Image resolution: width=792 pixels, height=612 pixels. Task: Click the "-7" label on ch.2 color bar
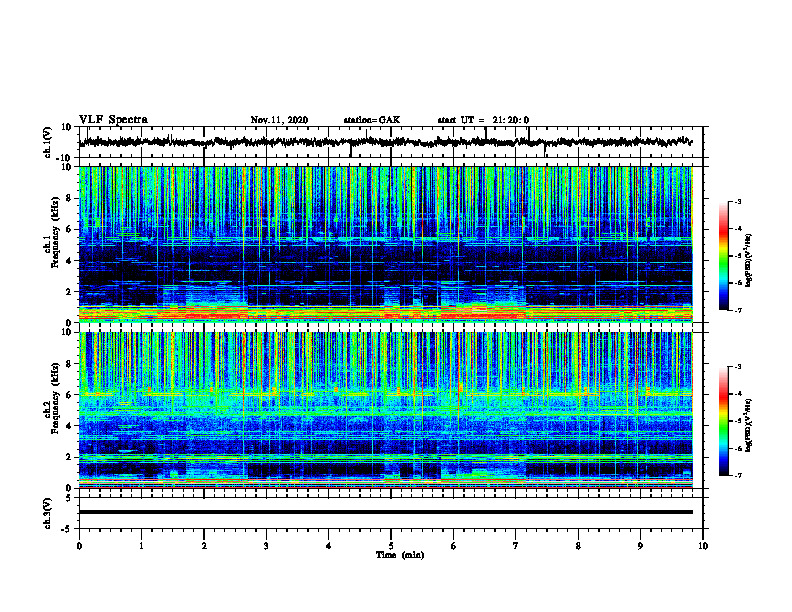pyautogui.click(x=738, y=476)
